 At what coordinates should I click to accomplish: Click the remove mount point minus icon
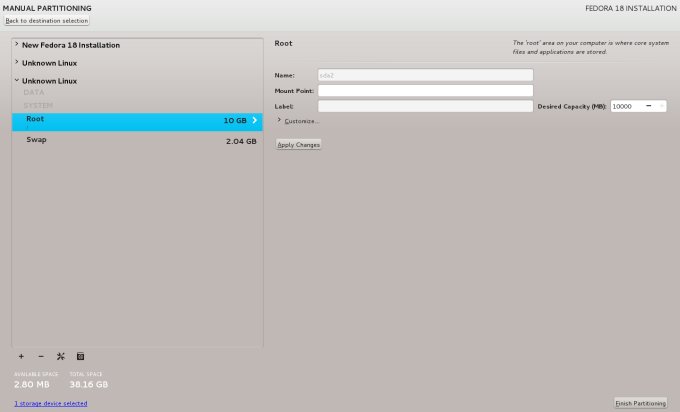point(41,356)
